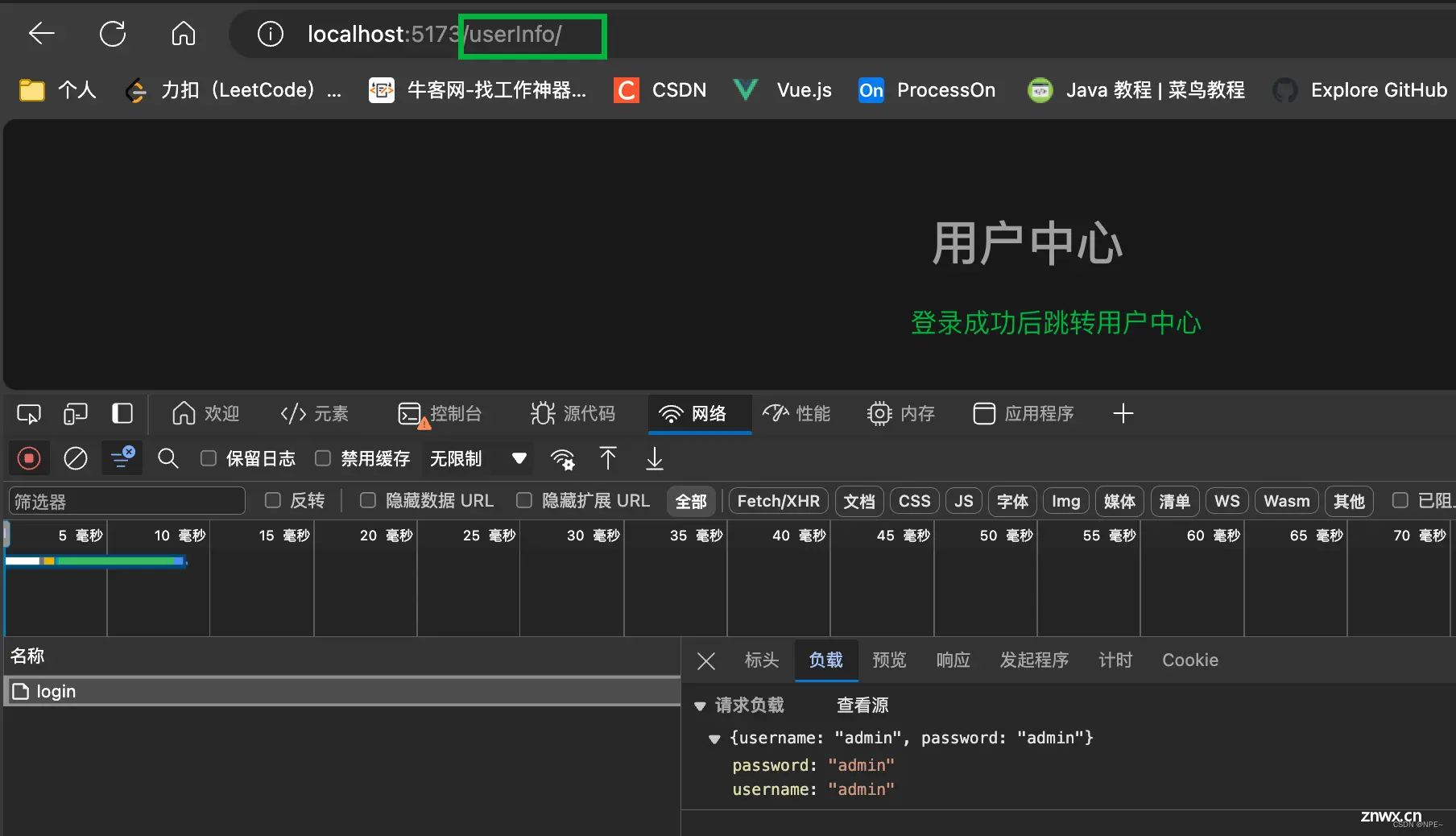The image size is (1456, 836).
Task: Filter requests by 字体
Action: 1012,501
